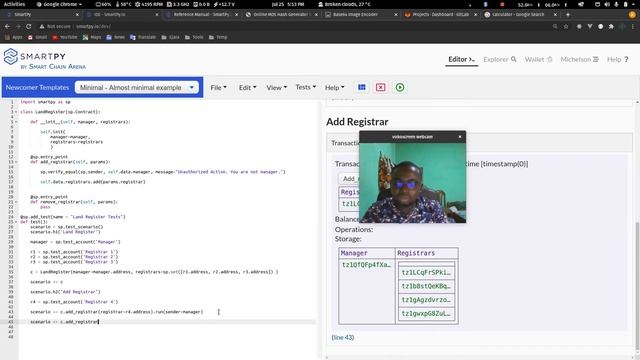
Task: Go back in browser history
Action: coord(7,26)
